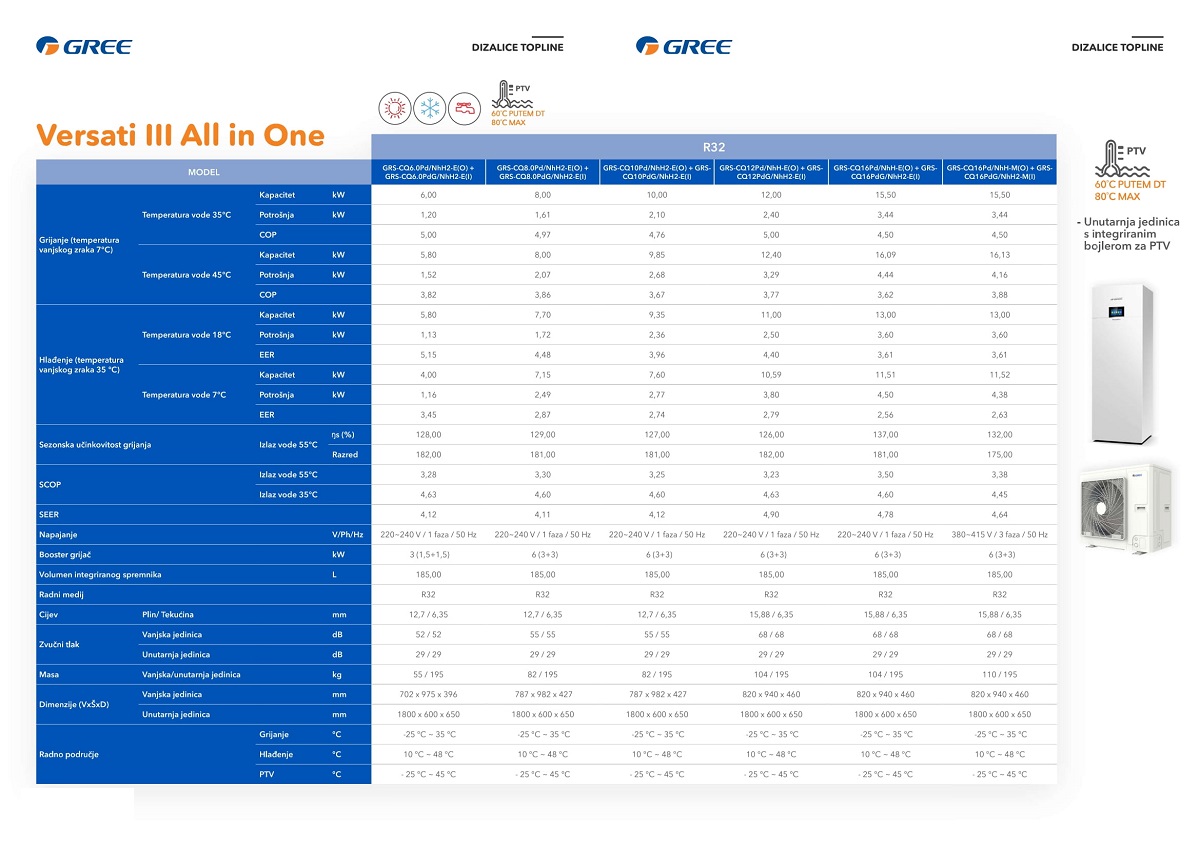1200x848 pixels.
Task: Click the blue snowflake cooling icon
Action: point(429,108)
